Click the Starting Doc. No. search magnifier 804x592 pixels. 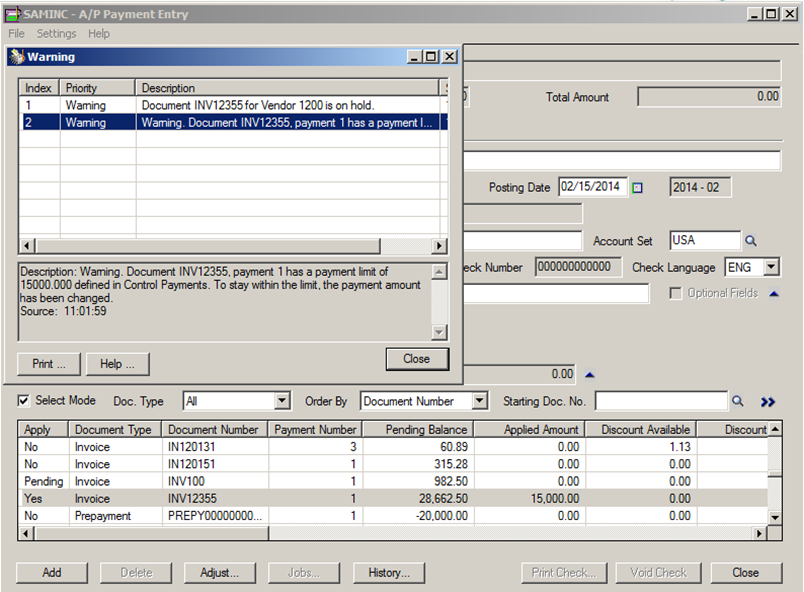tap(738, 401)
